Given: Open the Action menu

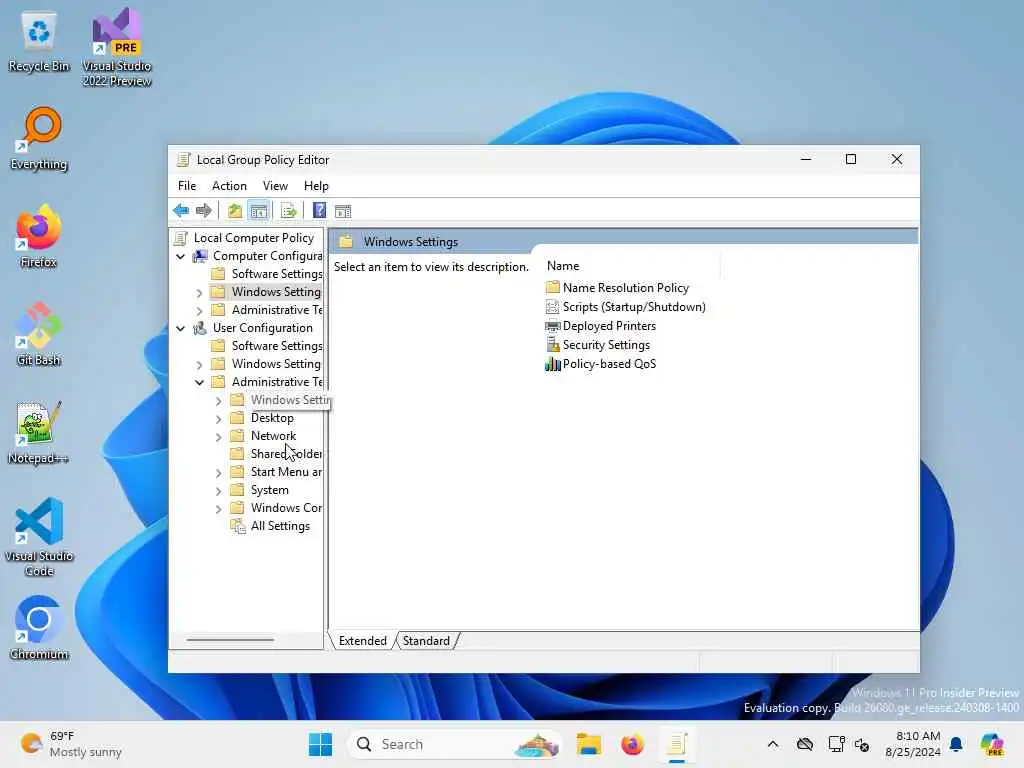Looking at the screenshot, I should pyautogui.click(x=229, y=185).
